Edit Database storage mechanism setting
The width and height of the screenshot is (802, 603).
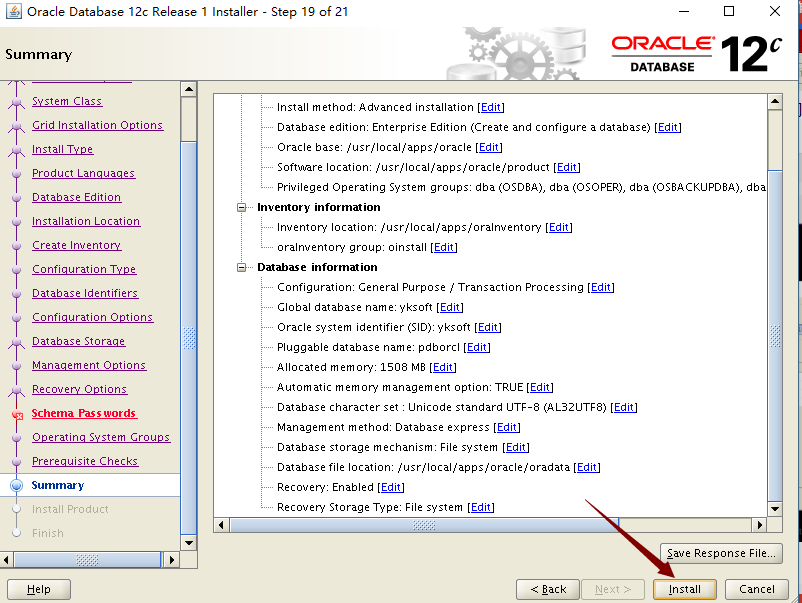pyautogui.click(x=516, y=448)
